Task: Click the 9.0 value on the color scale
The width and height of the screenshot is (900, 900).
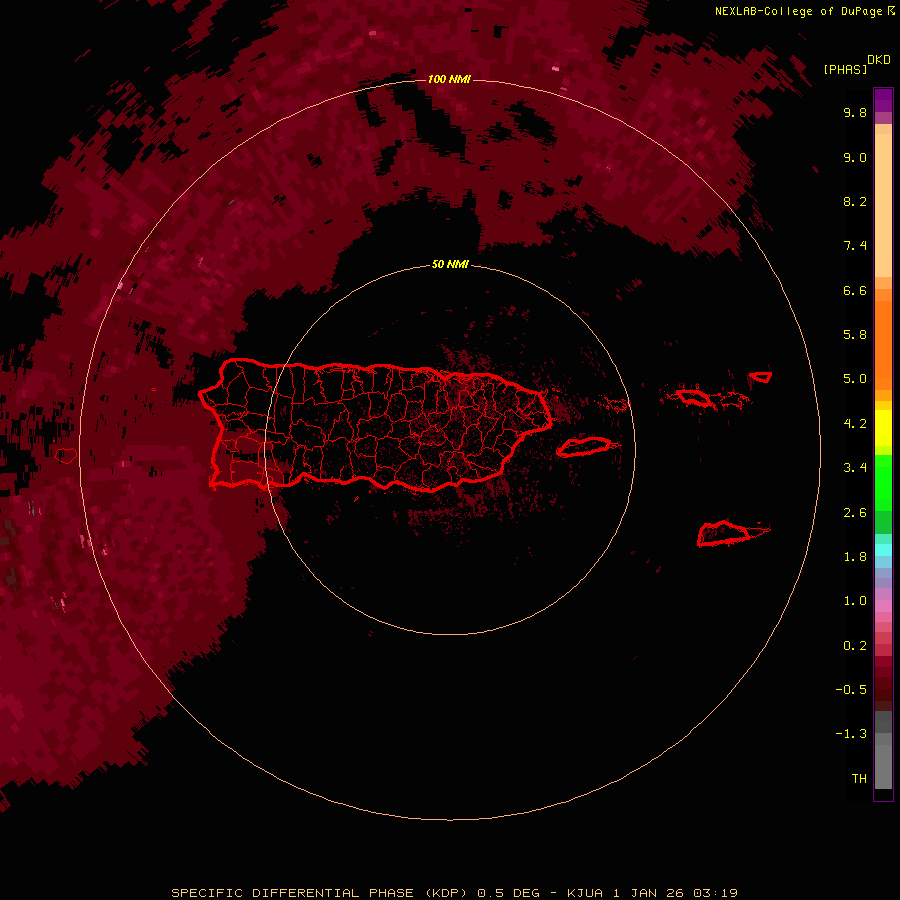Action: [x=855, y=157]
